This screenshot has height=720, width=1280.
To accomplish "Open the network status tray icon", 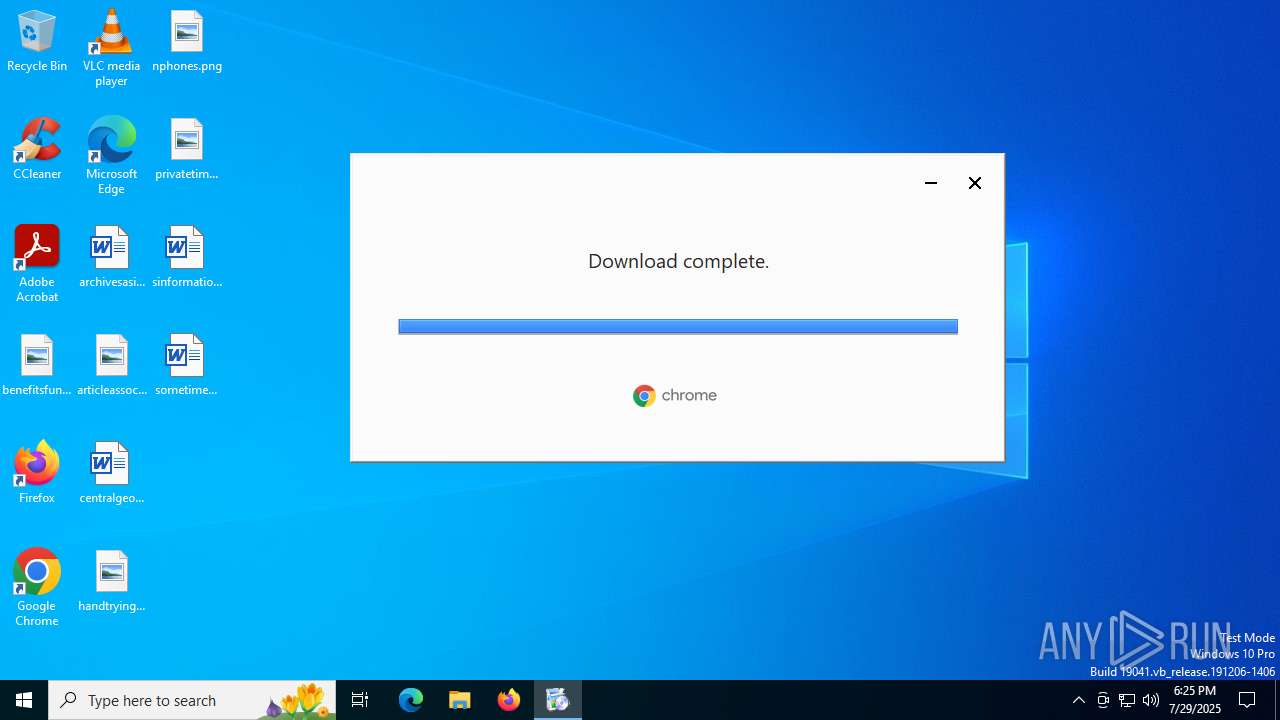I will (1127, 700).
